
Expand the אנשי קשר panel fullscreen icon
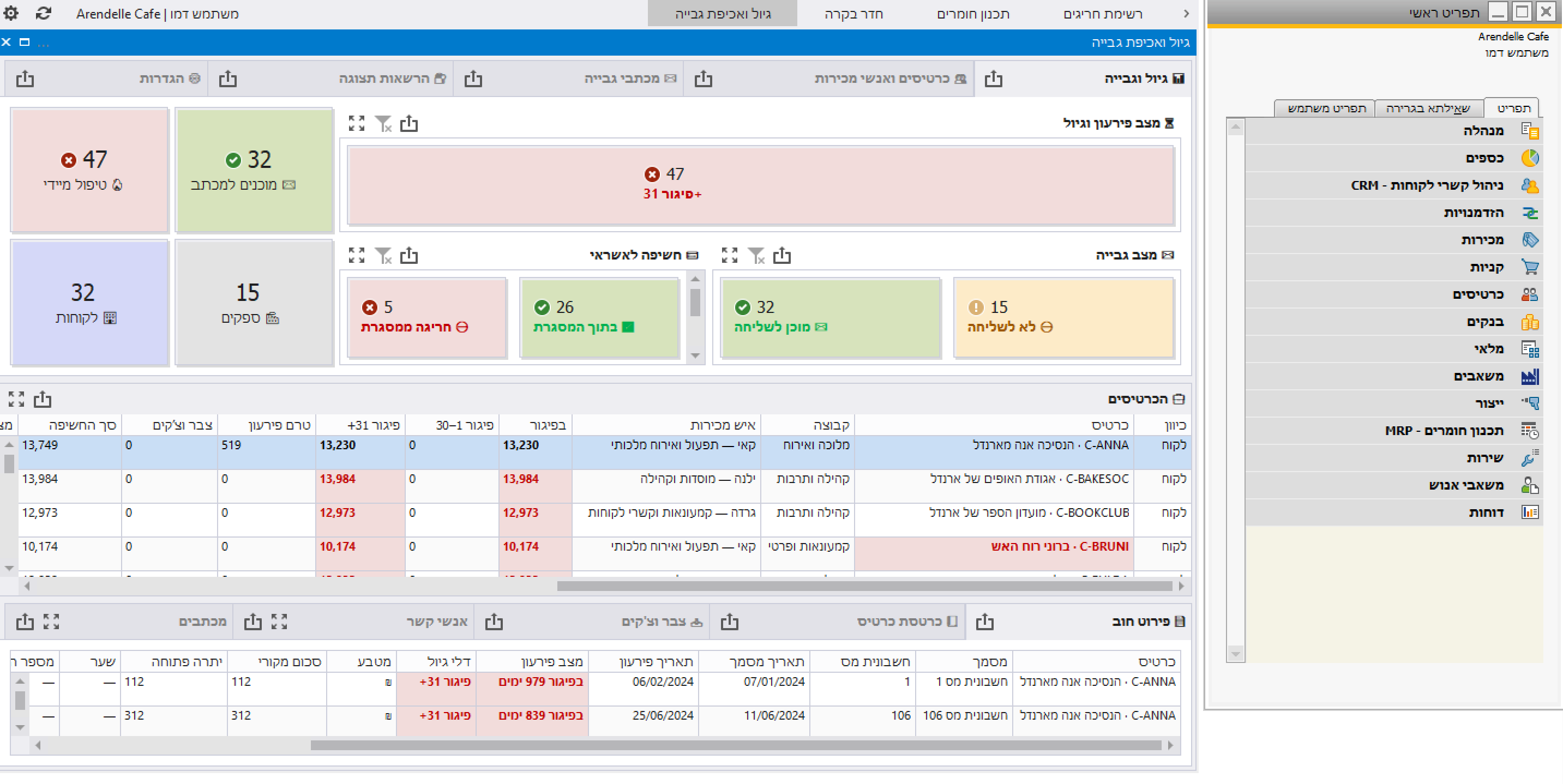pos(279,621)
